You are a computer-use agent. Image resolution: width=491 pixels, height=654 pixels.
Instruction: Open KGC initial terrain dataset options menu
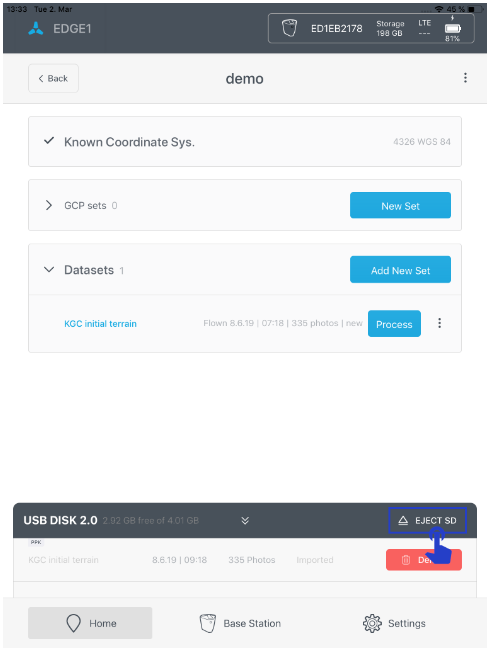pyautogui.click(x=439, y=323)
